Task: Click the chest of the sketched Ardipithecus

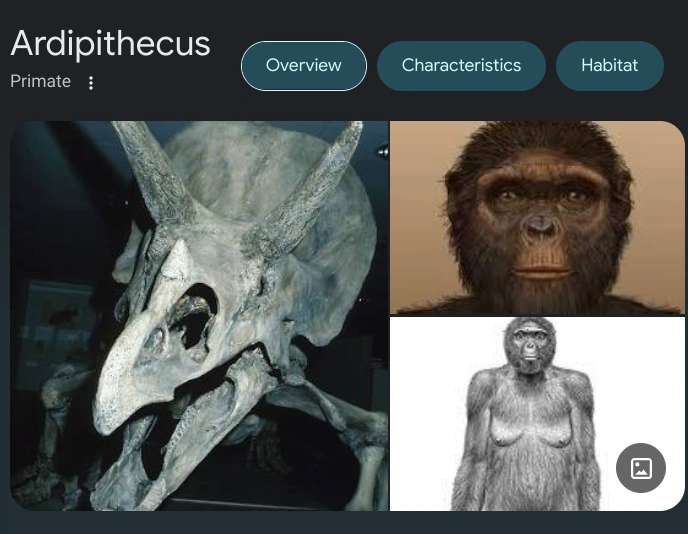Action: 531,421
